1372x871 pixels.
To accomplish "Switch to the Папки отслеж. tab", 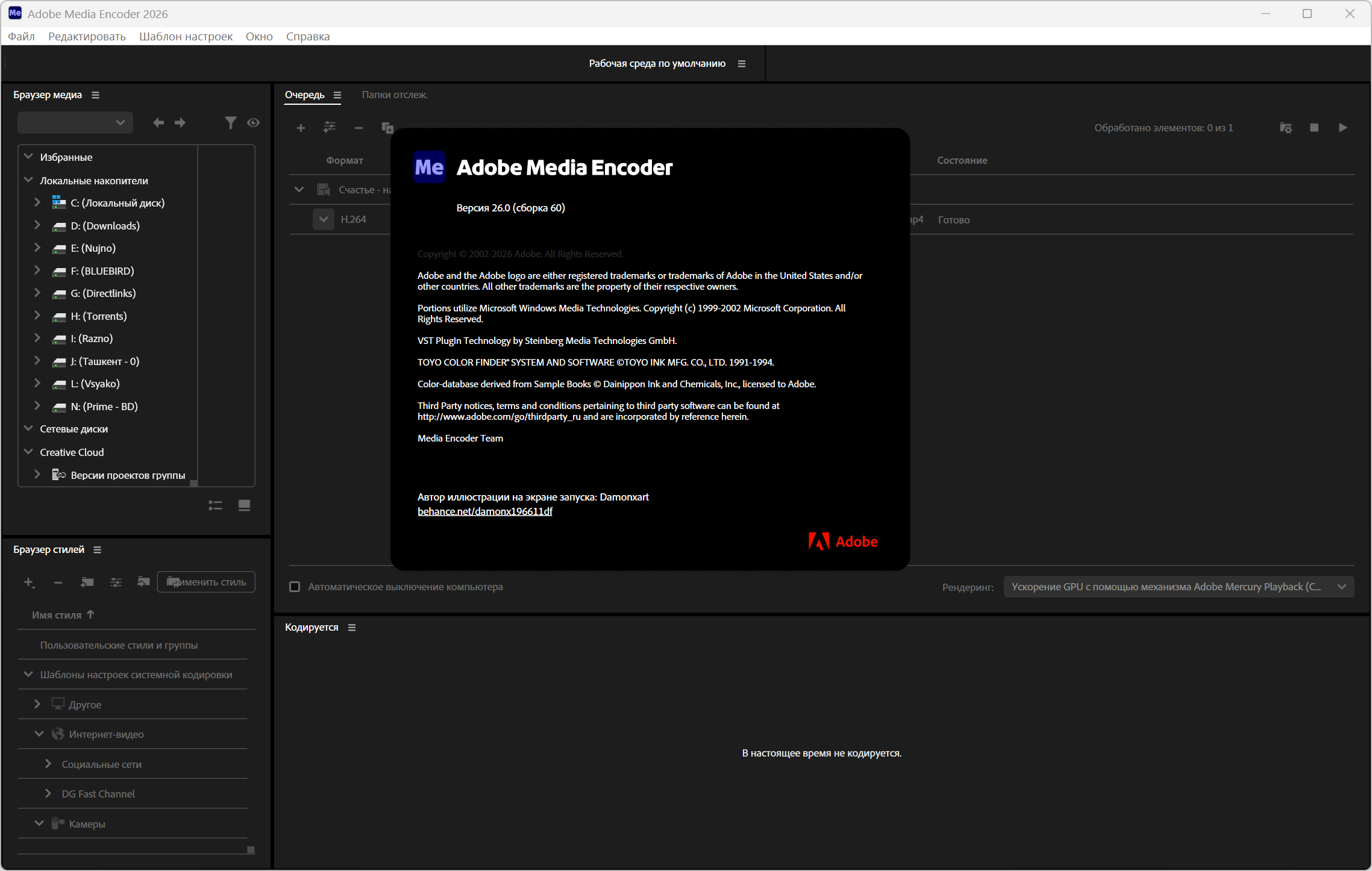I will click(395, 95).
